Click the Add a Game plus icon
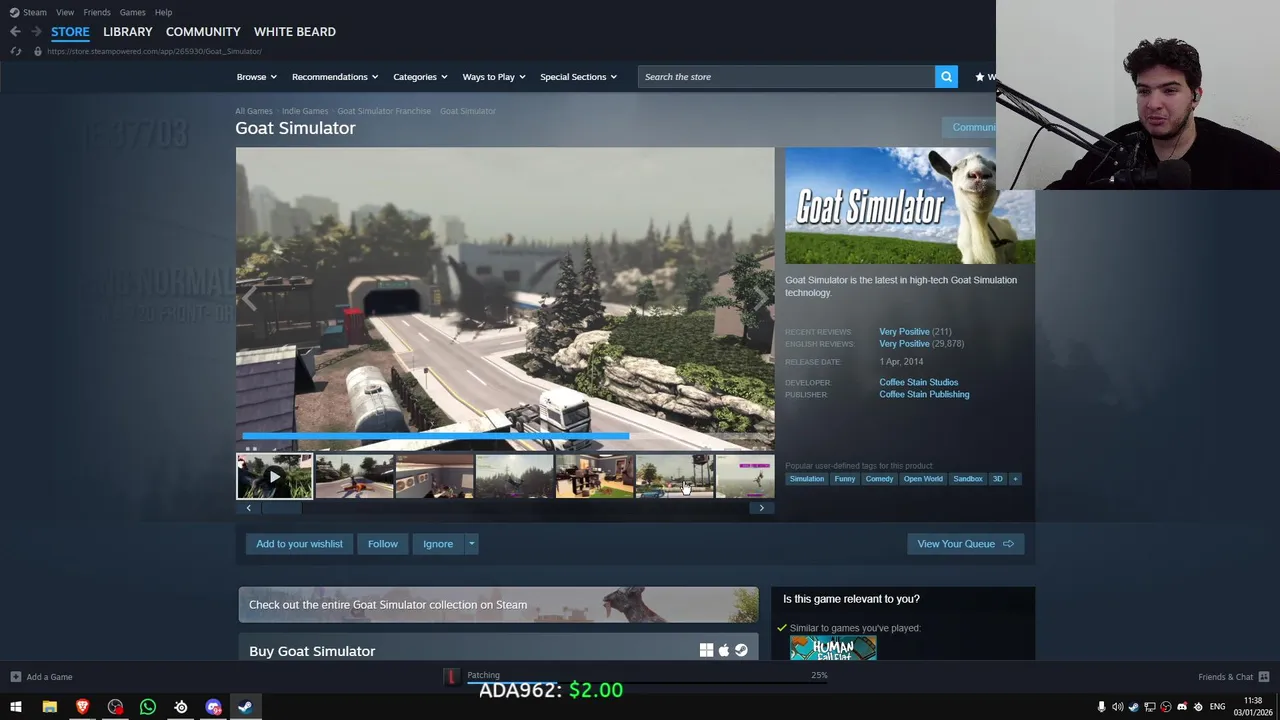The width and height of the screenshot is (1280, 720). [15, 677]
